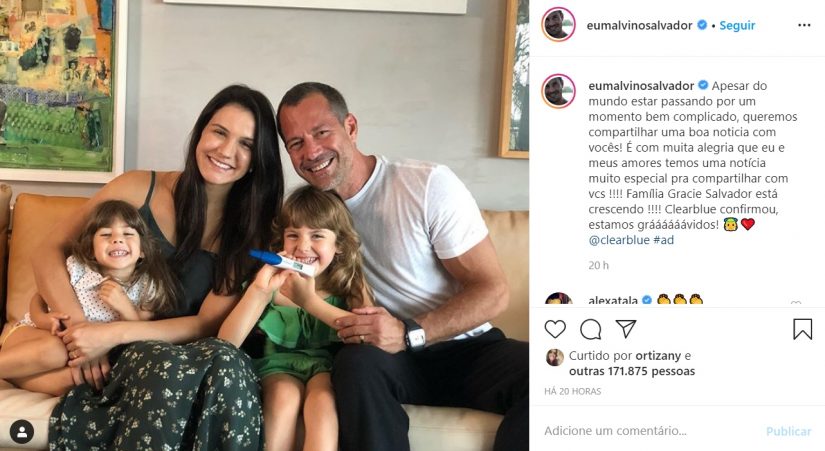
Task: Open the three-dot more options menu
Action: 804,25
